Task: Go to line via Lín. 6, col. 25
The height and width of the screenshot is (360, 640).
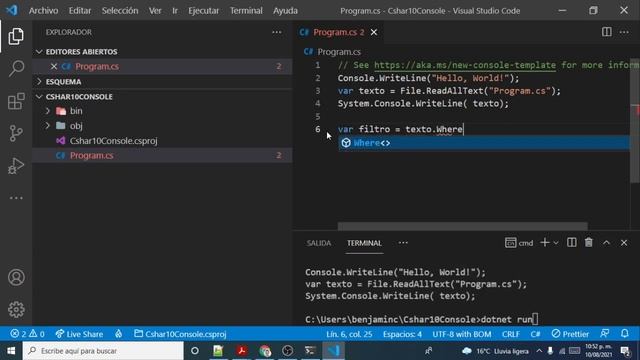Action: coord(349,334)
